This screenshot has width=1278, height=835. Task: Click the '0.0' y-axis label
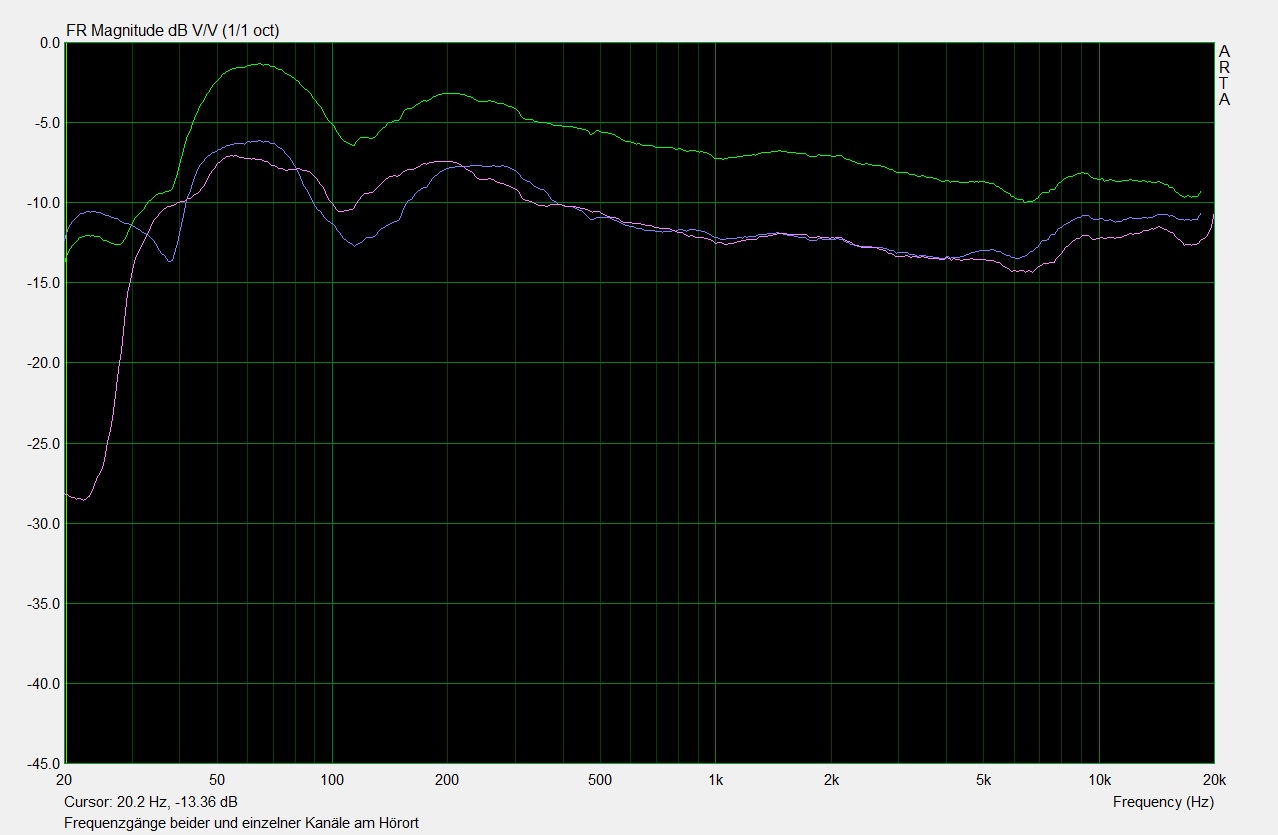(50, 43)
